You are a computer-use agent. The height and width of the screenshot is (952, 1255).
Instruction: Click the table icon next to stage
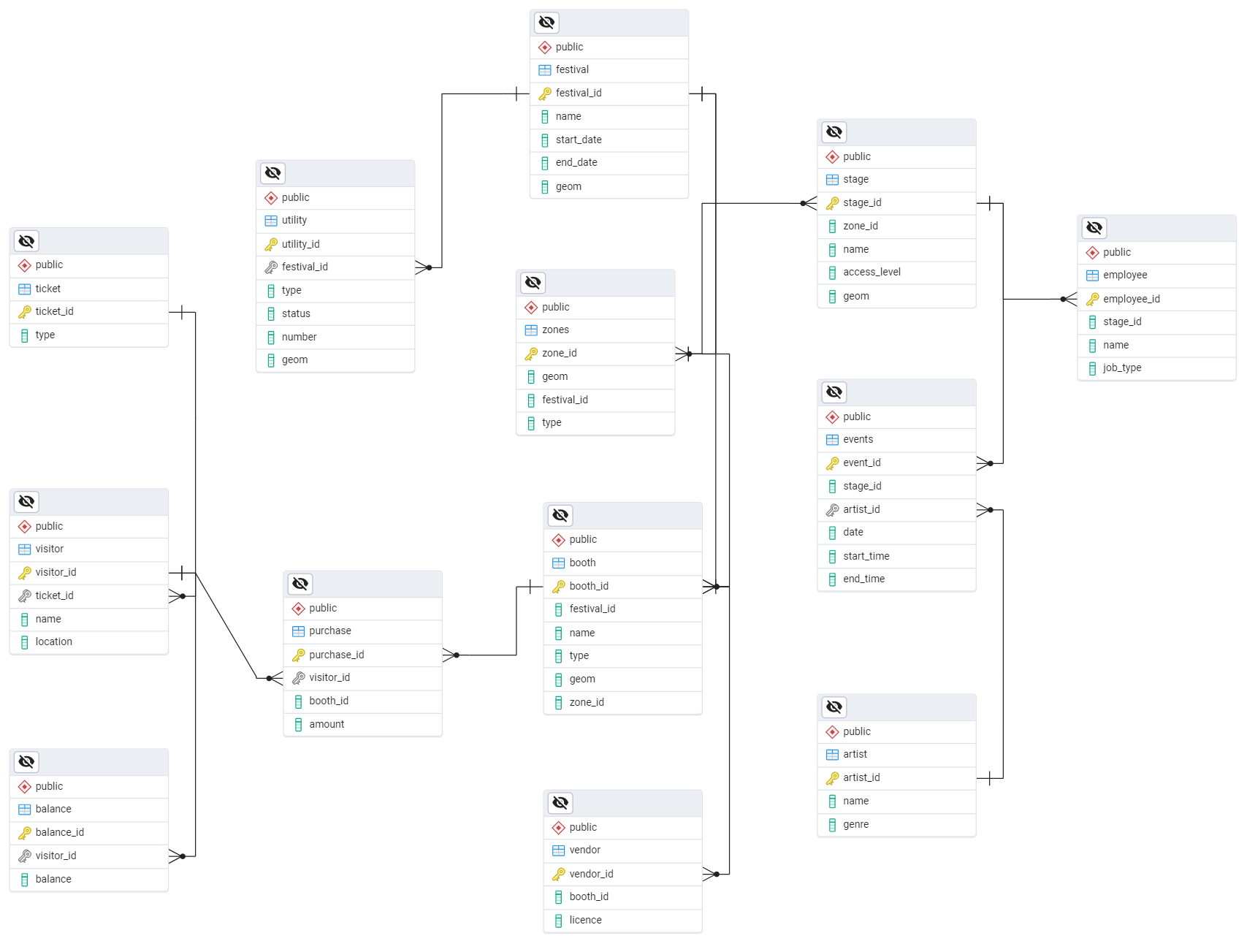(832, 180)
